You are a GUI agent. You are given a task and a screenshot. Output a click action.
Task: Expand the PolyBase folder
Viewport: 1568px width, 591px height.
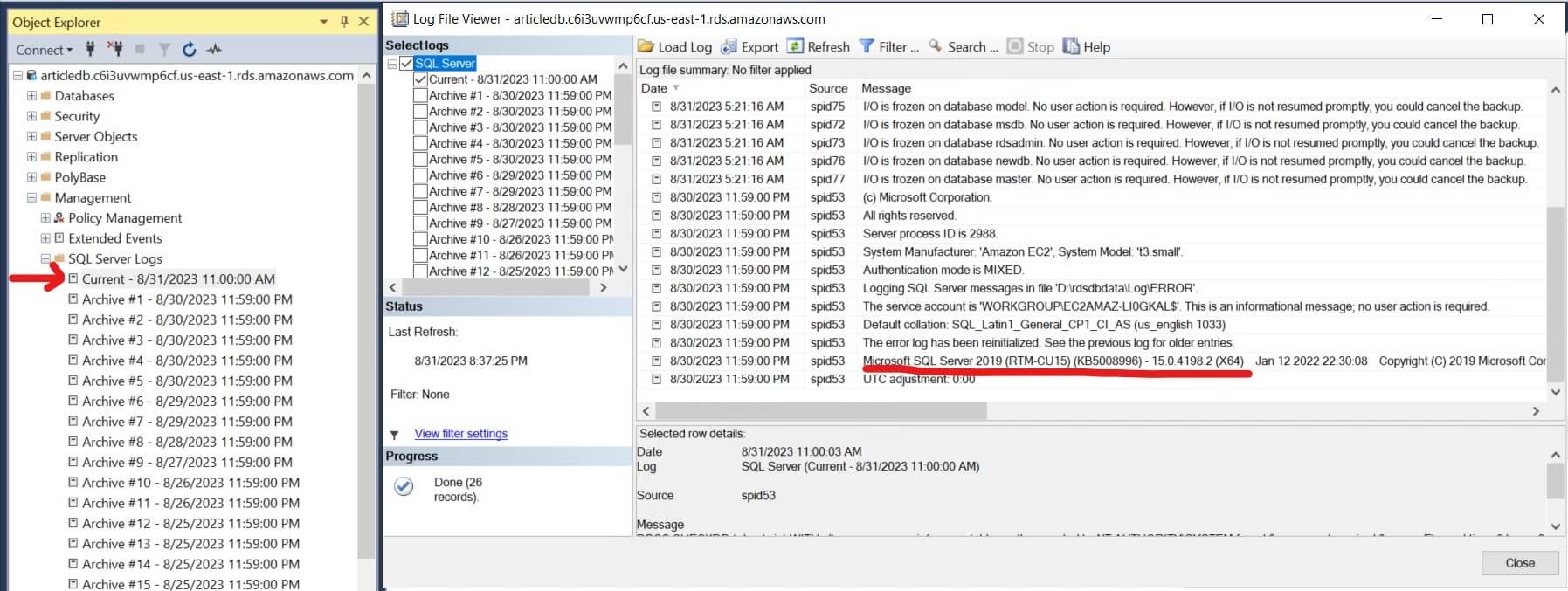(x=31, y=177)
